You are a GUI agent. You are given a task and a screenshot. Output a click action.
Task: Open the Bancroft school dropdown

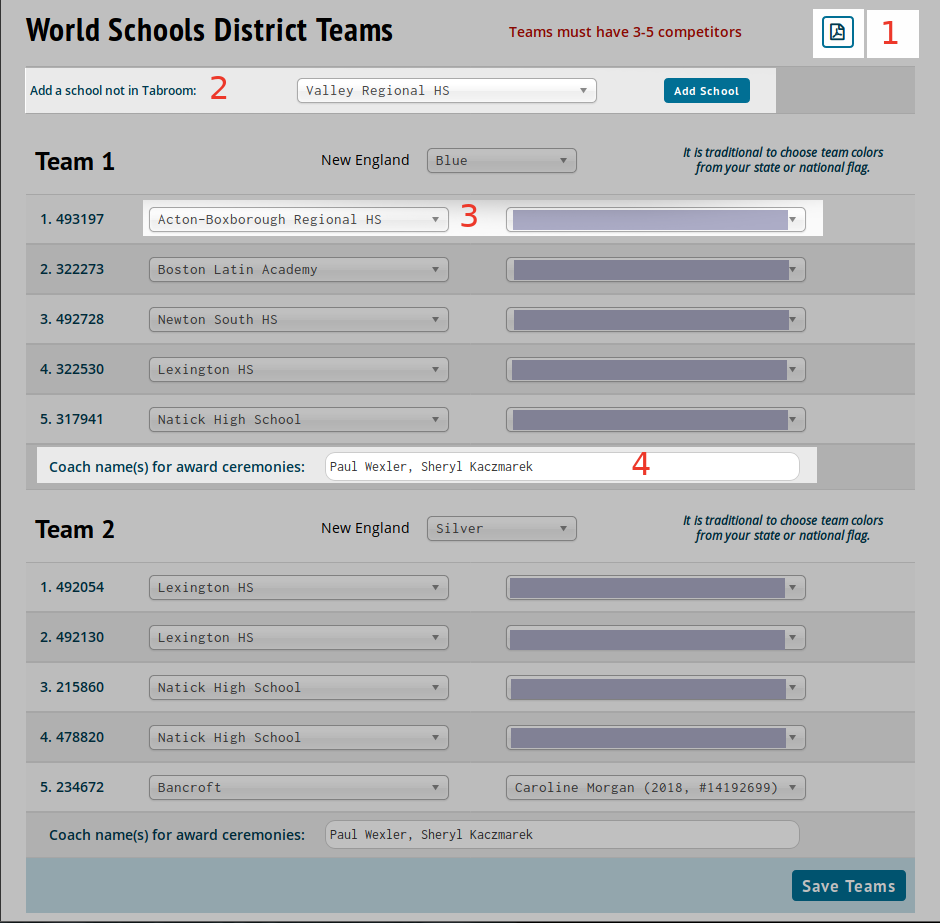298,787
